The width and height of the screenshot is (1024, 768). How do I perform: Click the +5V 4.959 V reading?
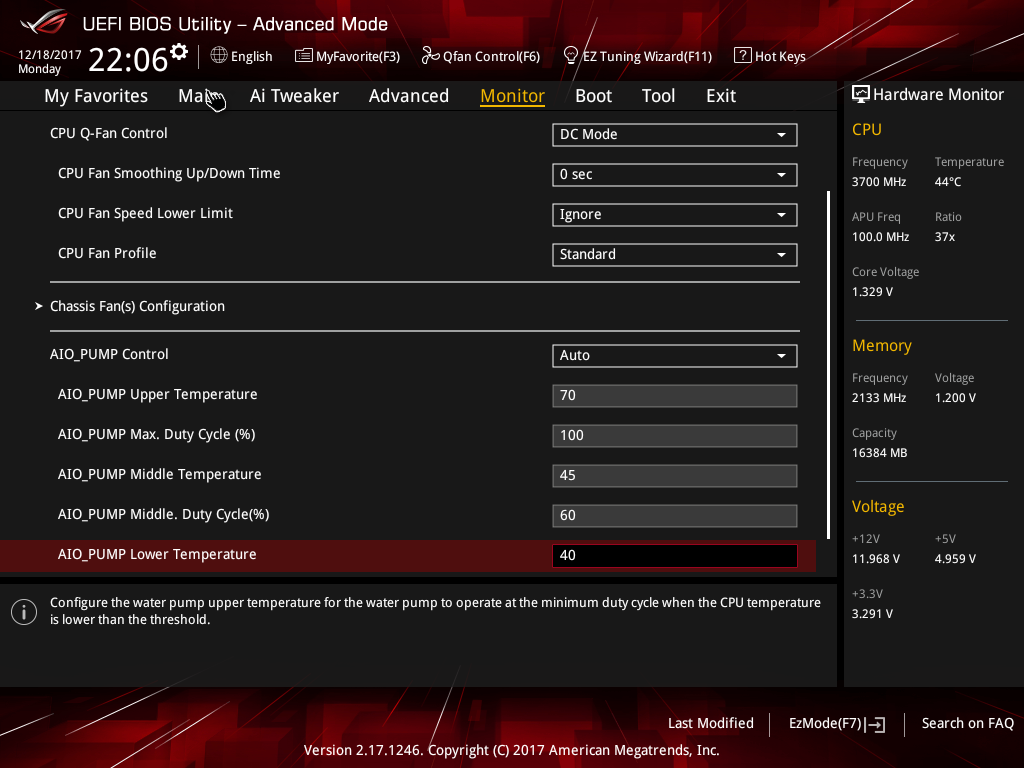tap(955, 559)
